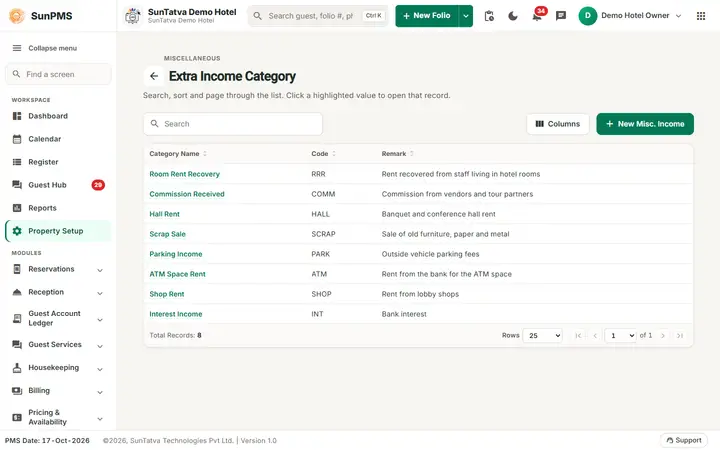Go to the next page
The image size is (720, 450).
pos(663,336)
